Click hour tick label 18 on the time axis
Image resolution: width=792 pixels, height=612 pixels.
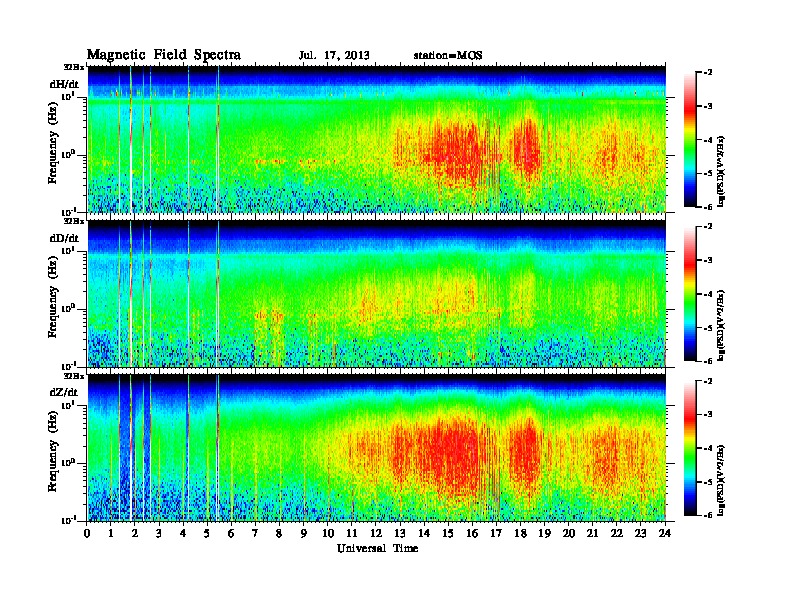520,534
